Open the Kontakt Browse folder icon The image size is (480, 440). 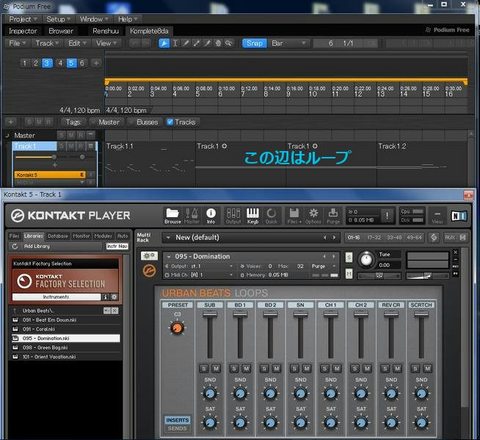tap(172, 216)
